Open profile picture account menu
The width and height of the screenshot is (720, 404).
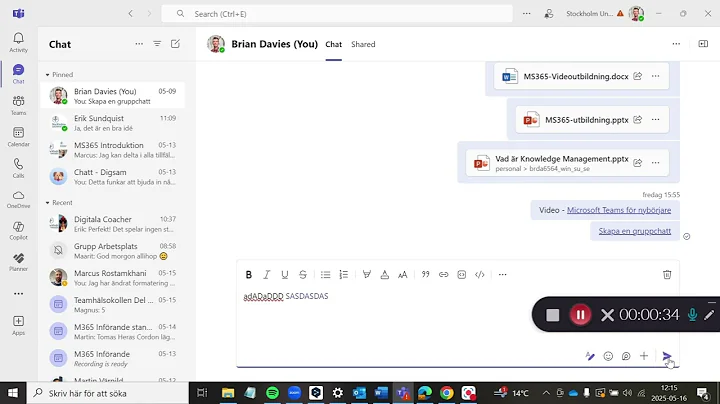[636, 14]
